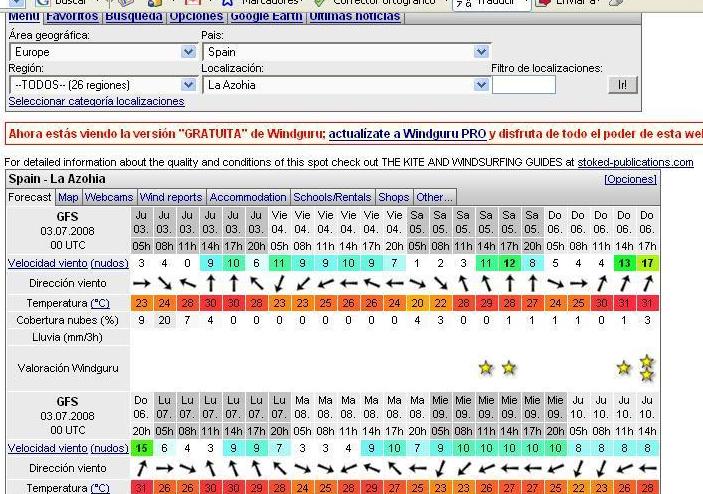This screenshot has width=703, height=494.
Task: Open the Accommodation tab
Action: pyautogui.click(x=248, y=197)
